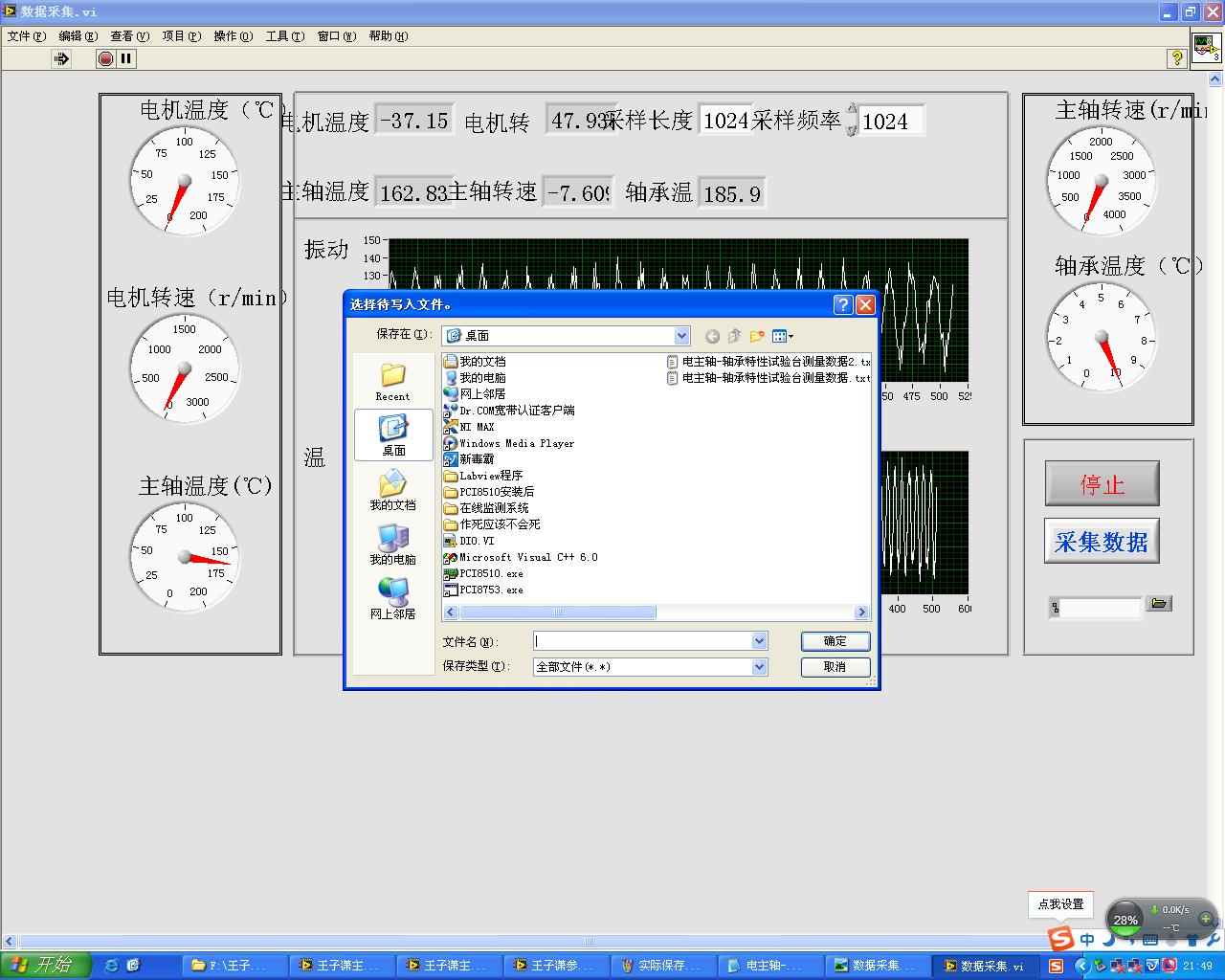Select the 作死应该不会死 folder
The width and height of the screenshot is (1225, 980).
point(493,524)
